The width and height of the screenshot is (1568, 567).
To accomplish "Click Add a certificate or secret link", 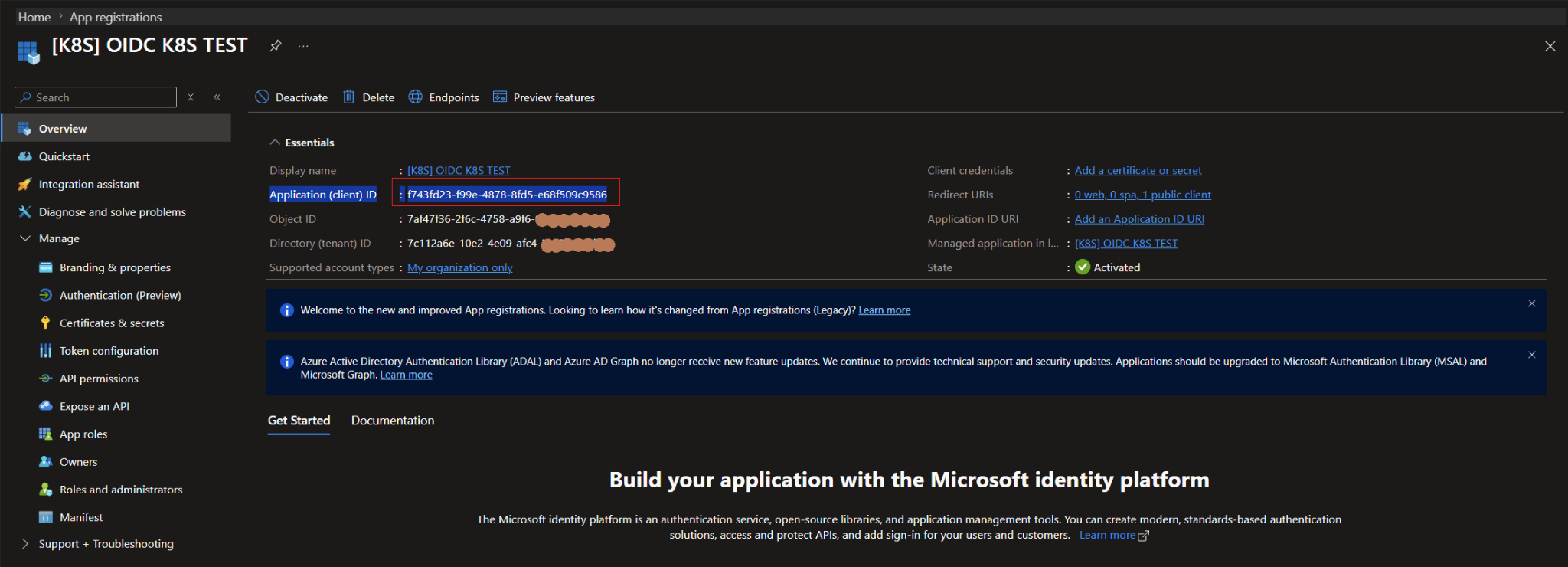I will pos(1138,170).
